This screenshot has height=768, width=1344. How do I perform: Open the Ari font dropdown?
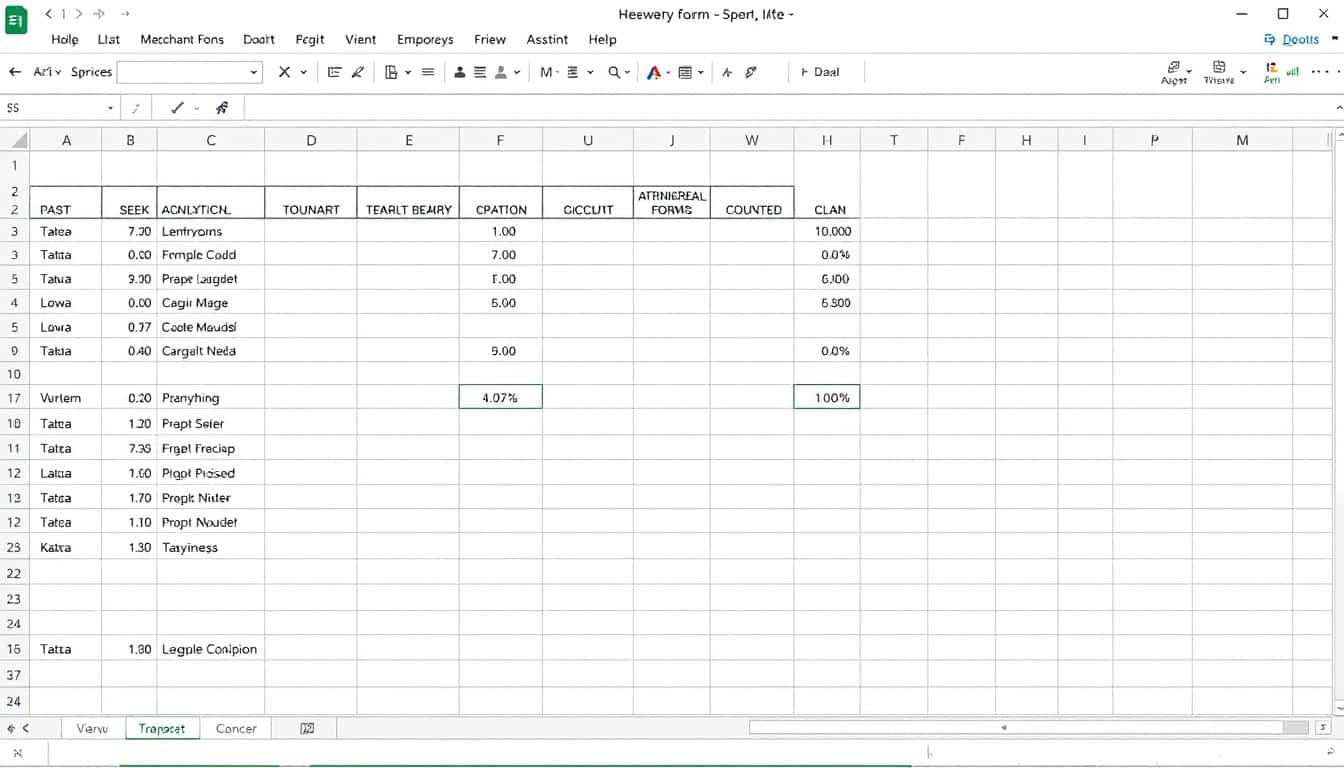[47, 72]
